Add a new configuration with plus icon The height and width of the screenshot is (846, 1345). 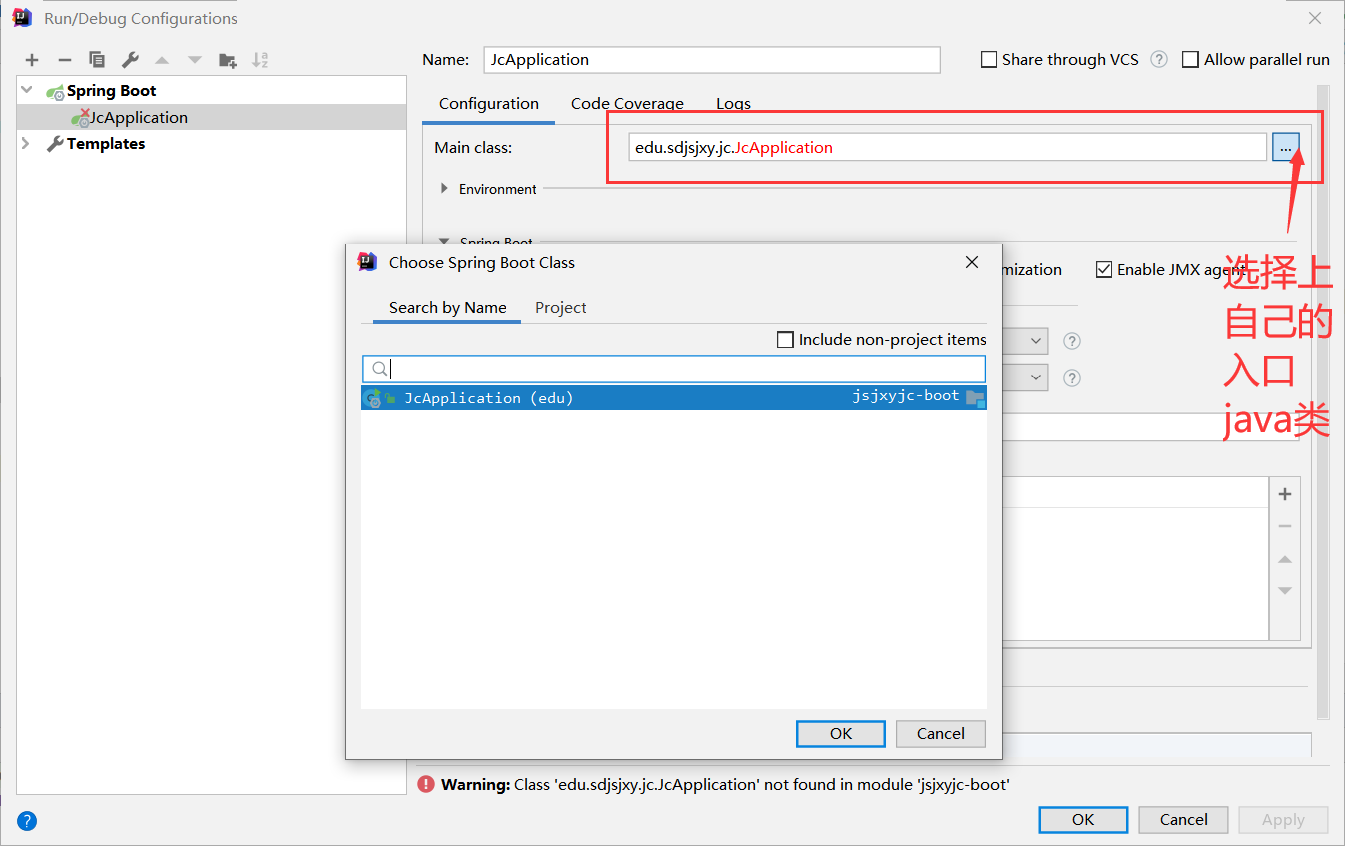click(x=32, y=60)
